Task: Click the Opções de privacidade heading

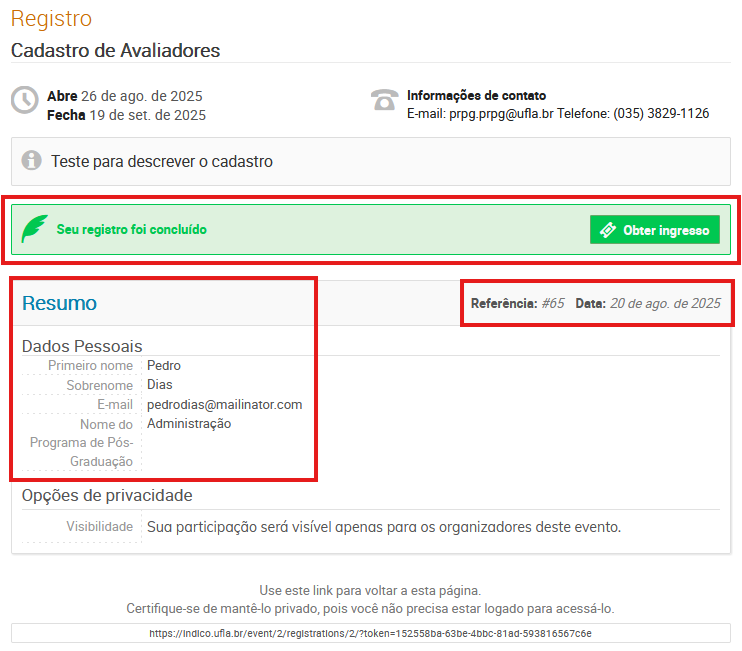Action: (x=107, y=496)
